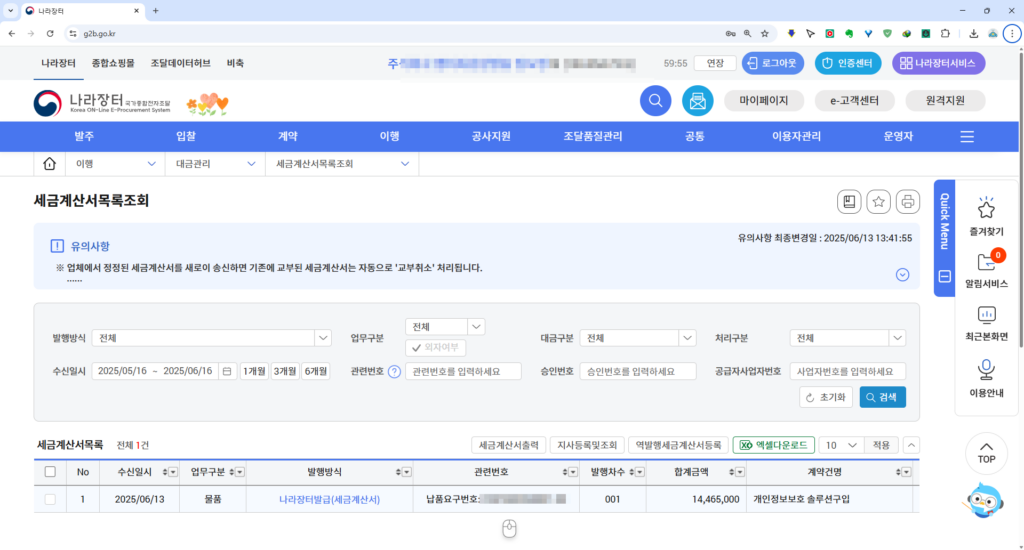The width and height of the screenshot is (1024, 550).
Task: Click 역발행세금계산서등록 button
Action: pos(679,445)
